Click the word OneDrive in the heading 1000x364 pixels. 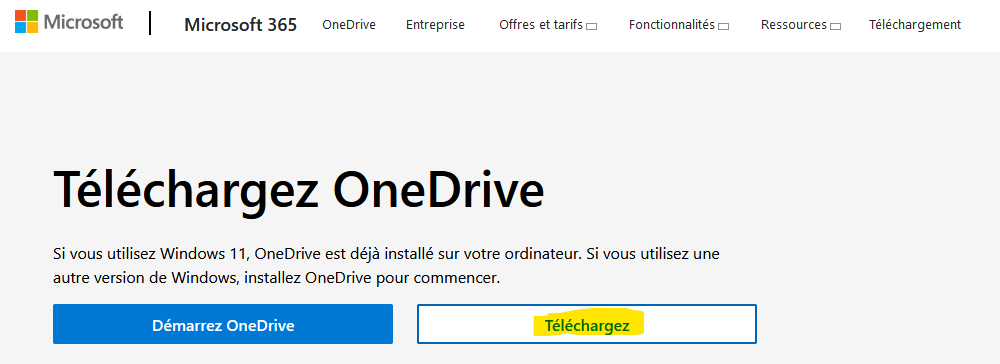[439, 187]
